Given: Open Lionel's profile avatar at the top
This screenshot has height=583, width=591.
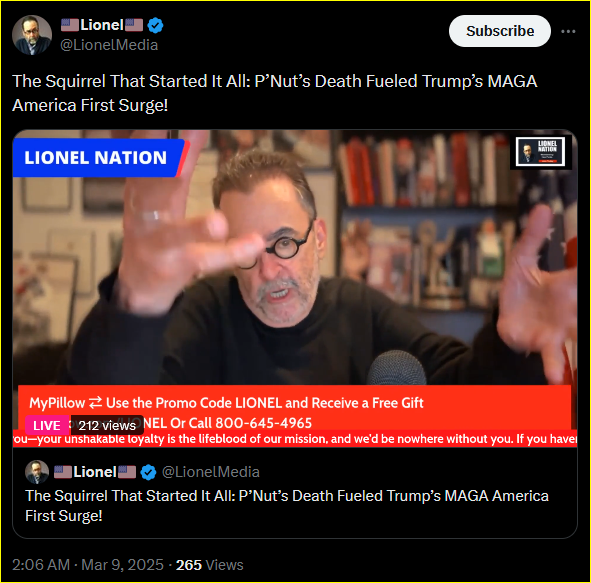Looking at the screenshot, I should (x=32, y=35).
